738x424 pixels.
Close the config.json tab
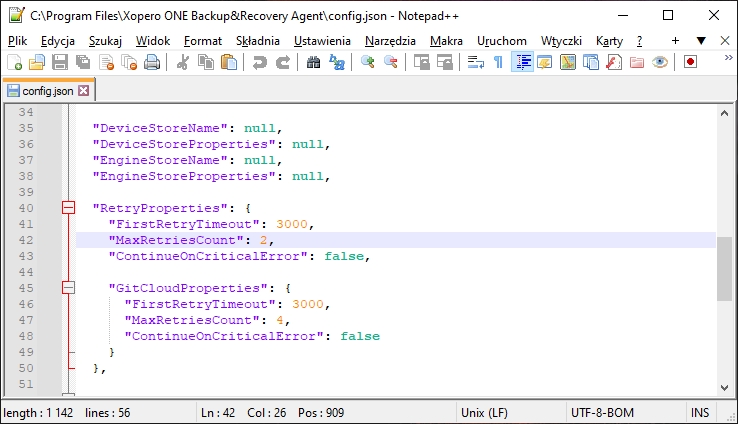84,91
